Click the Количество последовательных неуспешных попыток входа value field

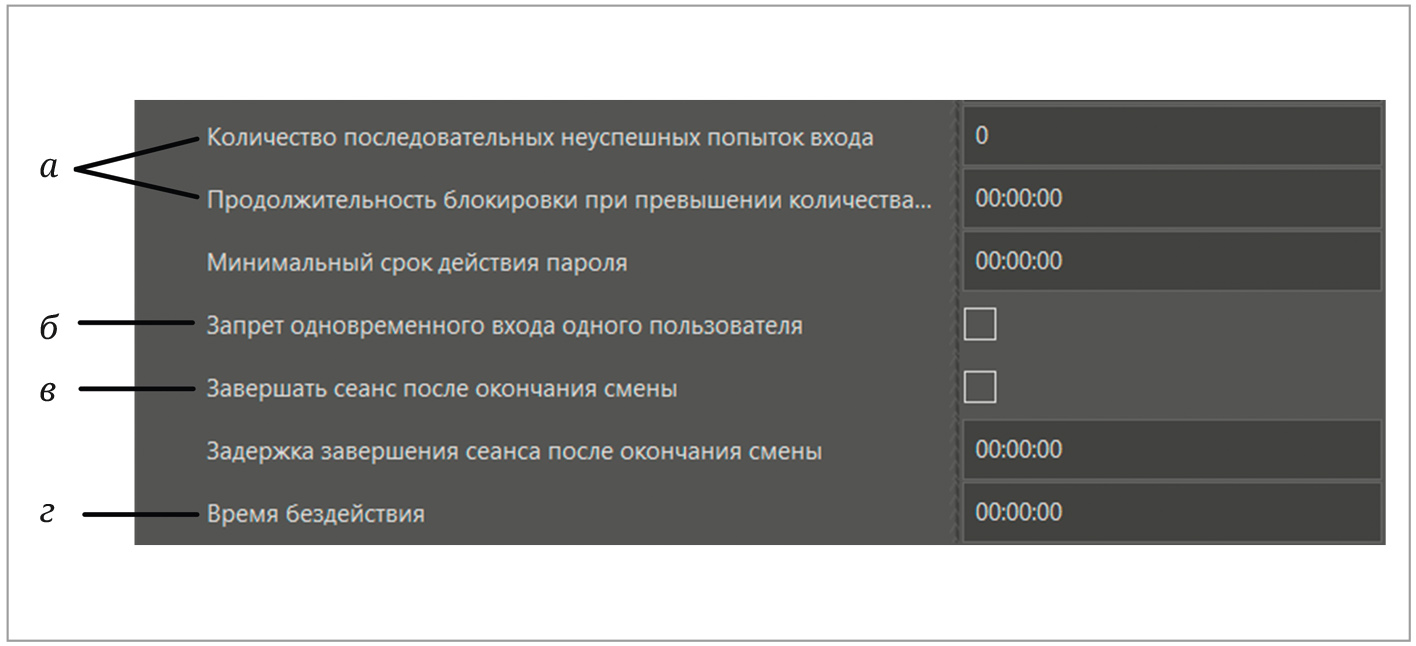click(1171, 136)
